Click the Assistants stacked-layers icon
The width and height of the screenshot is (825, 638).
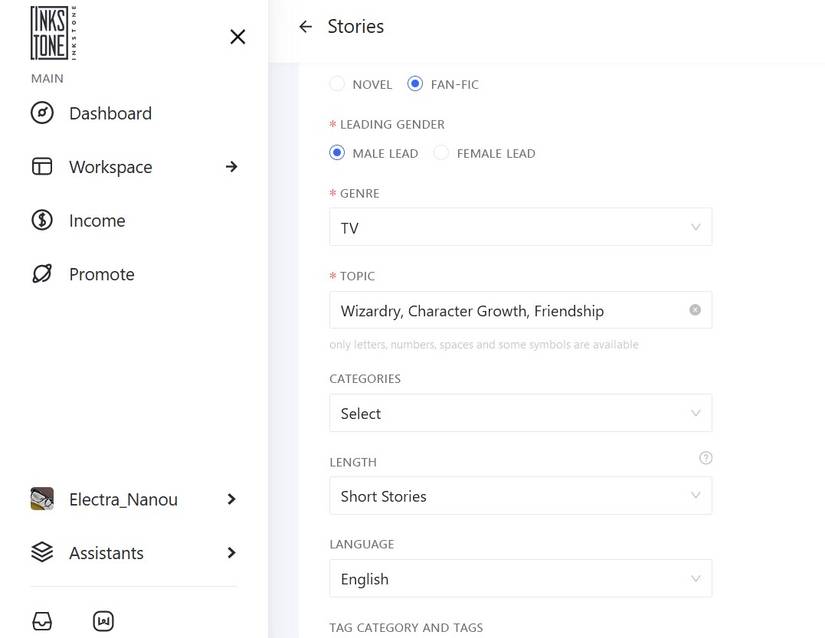pos(42,552)
